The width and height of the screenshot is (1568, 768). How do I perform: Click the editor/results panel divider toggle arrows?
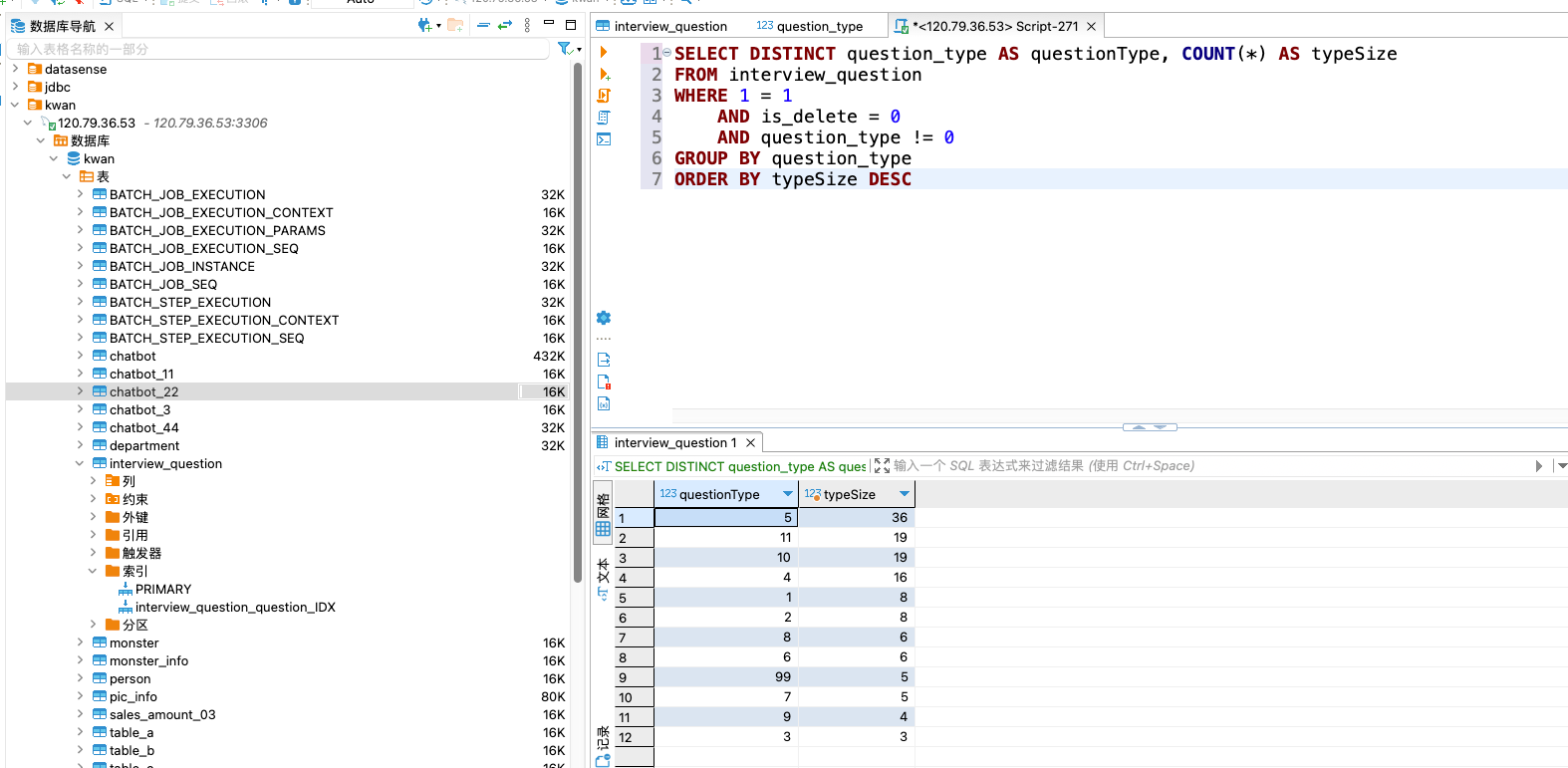pyautogui.click(x=1150, y=427)
